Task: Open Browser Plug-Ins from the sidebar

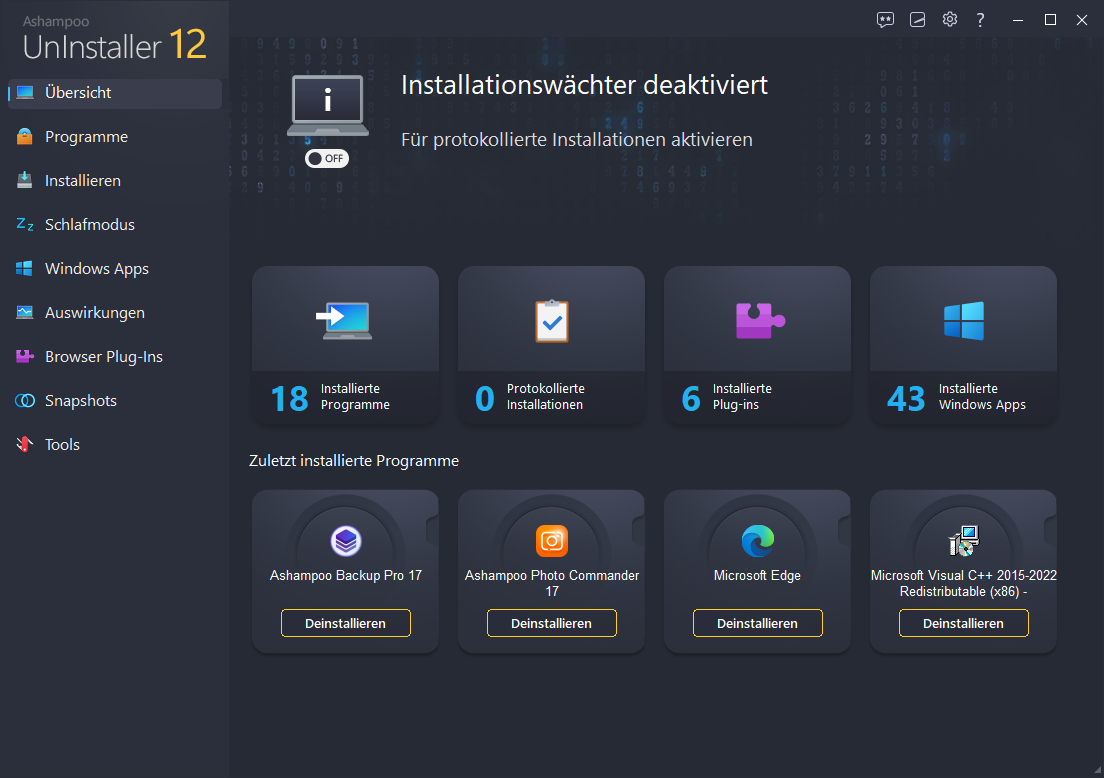Action: pyautogui.click(x=103, y=357)
